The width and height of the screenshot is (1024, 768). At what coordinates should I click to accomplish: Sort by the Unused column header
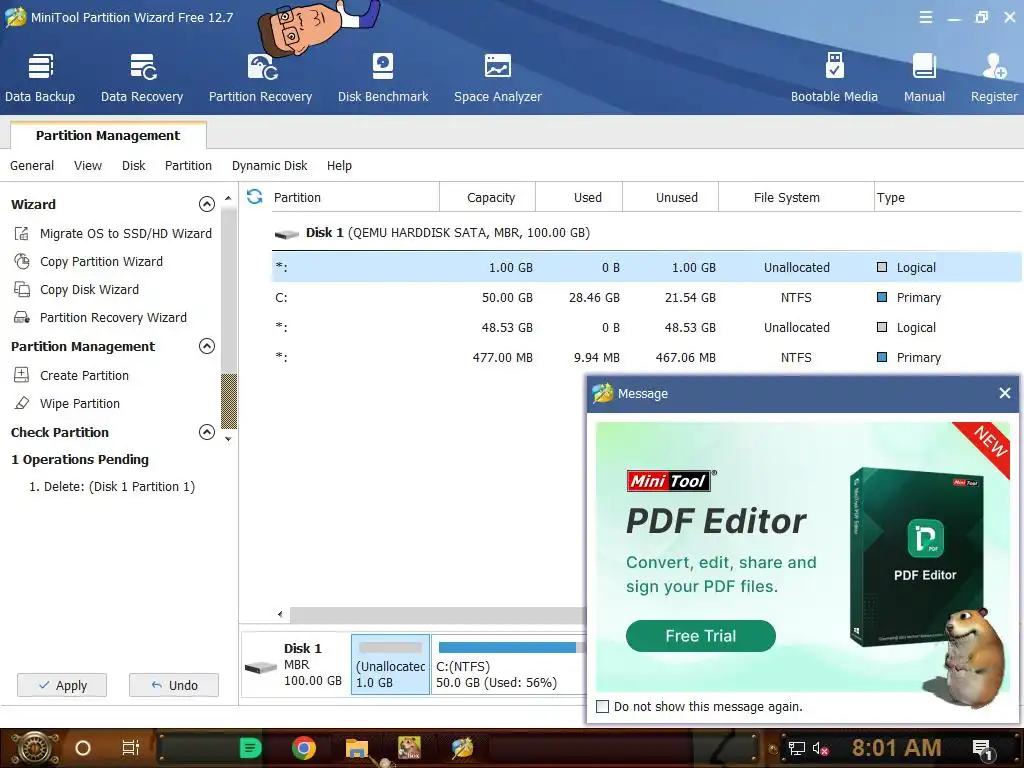[x=671, y=197]
